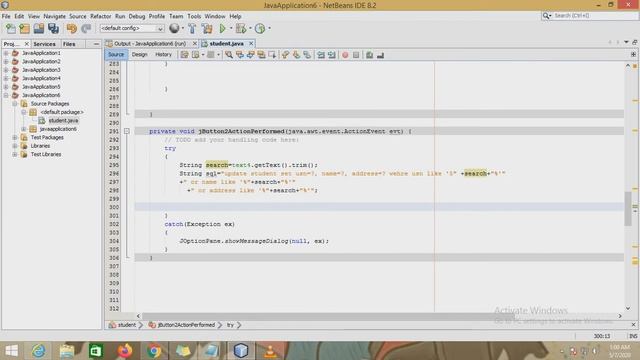Click student in the breadcrumb bar
Screen dimensions: 640x360
tap(127, 325)
